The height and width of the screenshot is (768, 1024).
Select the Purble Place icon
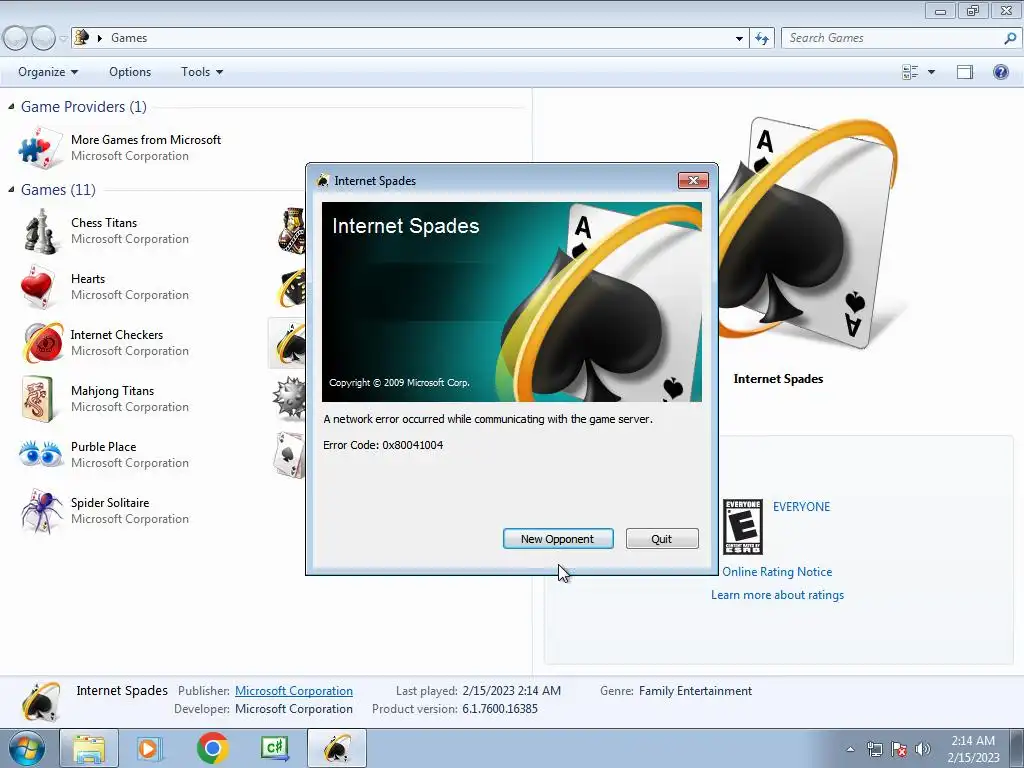(x=40, y=455)
